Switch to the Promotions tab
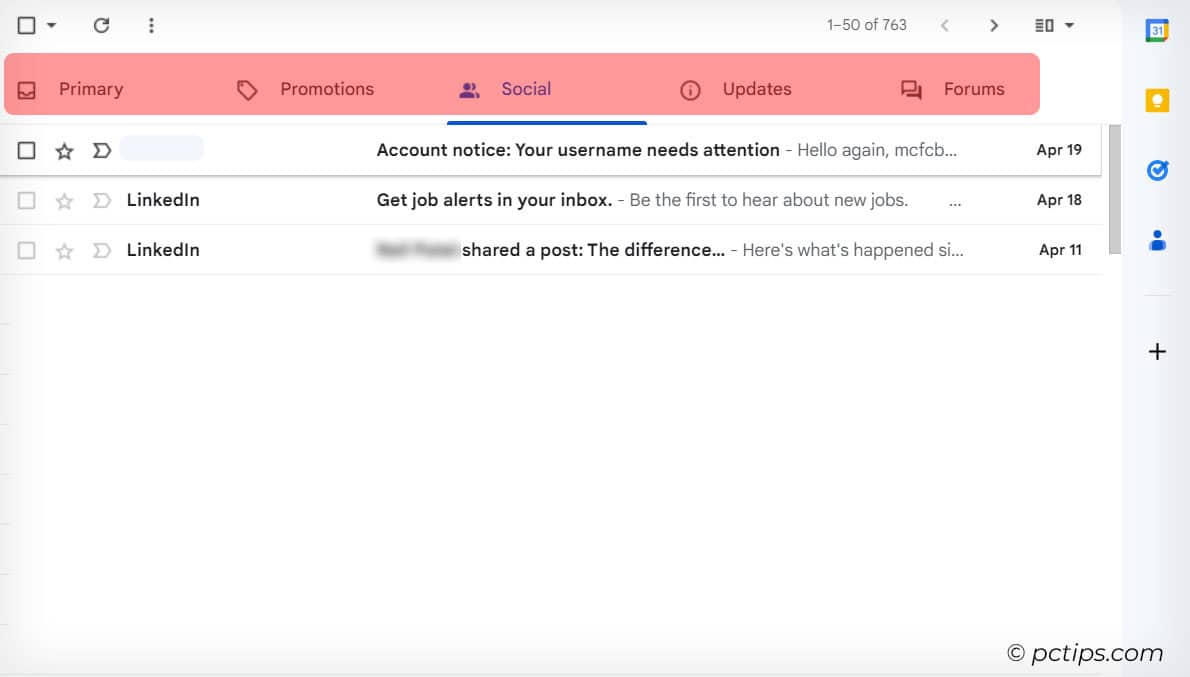Viewport: 1190px width, 677px height. [327, 88]
